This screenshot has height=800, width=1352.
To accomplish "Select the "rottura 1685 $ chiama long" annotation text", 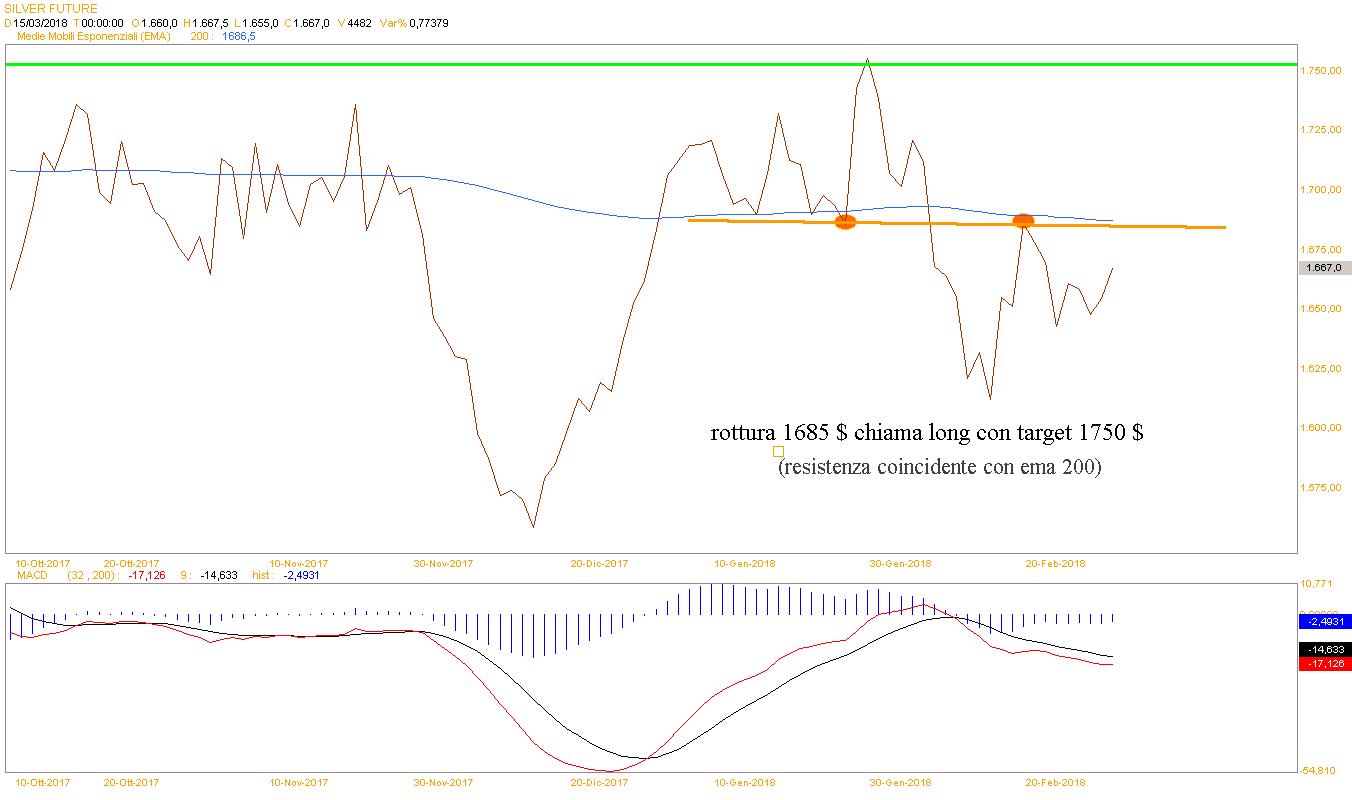I will coord(927,433).
